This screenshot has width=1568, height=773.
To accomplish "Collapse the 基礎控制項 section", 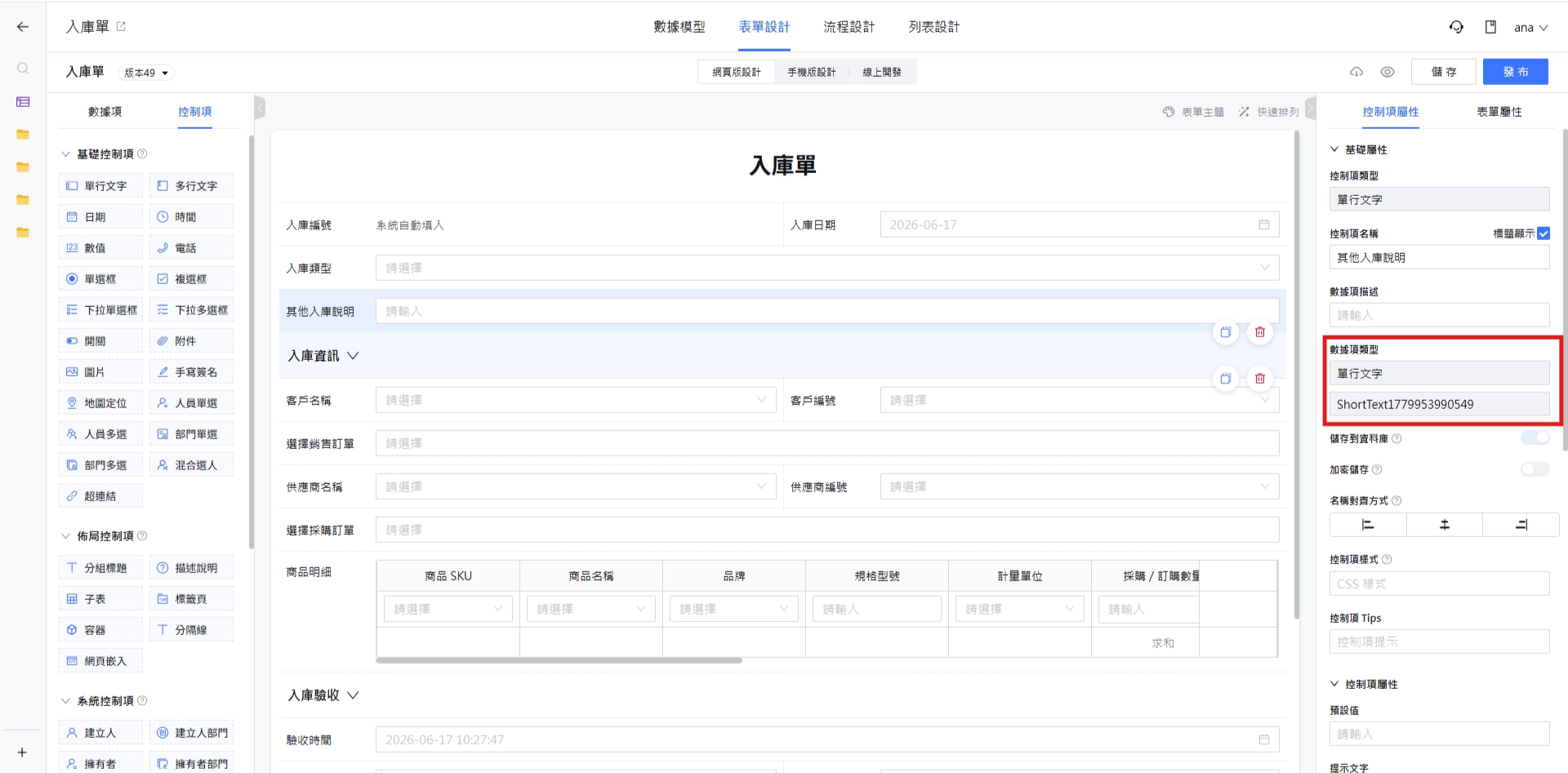I will coord(65,153).
